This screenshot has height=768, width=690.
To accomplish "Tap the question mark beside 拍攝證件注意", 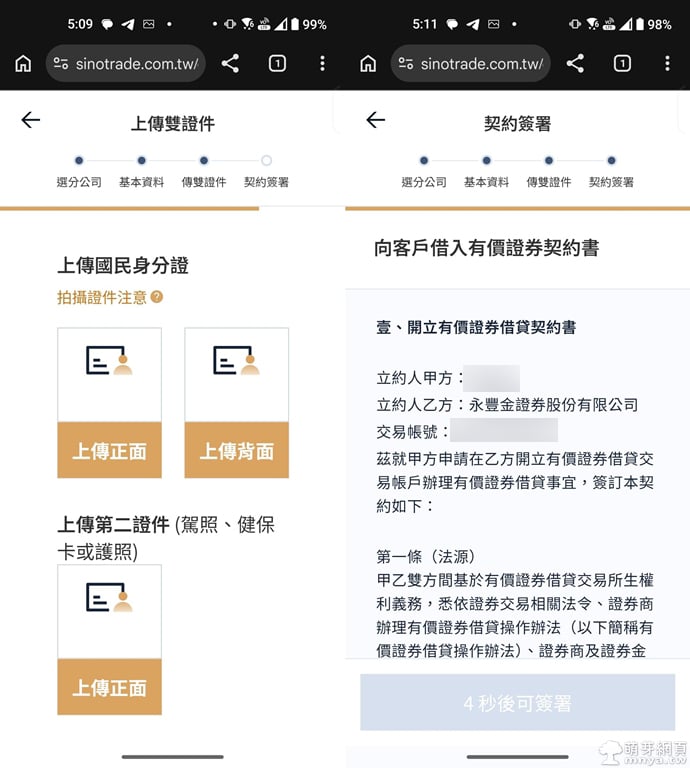I will point(157,297).
